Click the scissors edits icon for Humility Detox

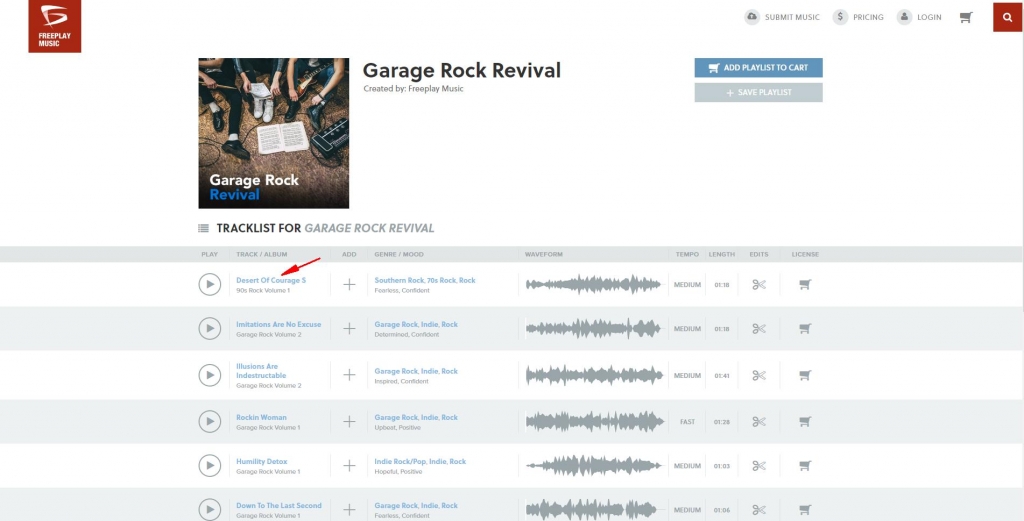click(x=759, y=466)
